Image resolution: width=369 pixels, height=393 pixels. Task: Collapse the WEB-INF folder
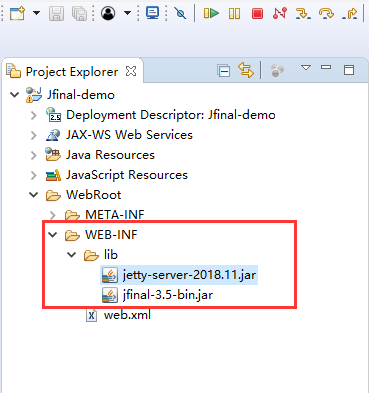tap(53, 235)
